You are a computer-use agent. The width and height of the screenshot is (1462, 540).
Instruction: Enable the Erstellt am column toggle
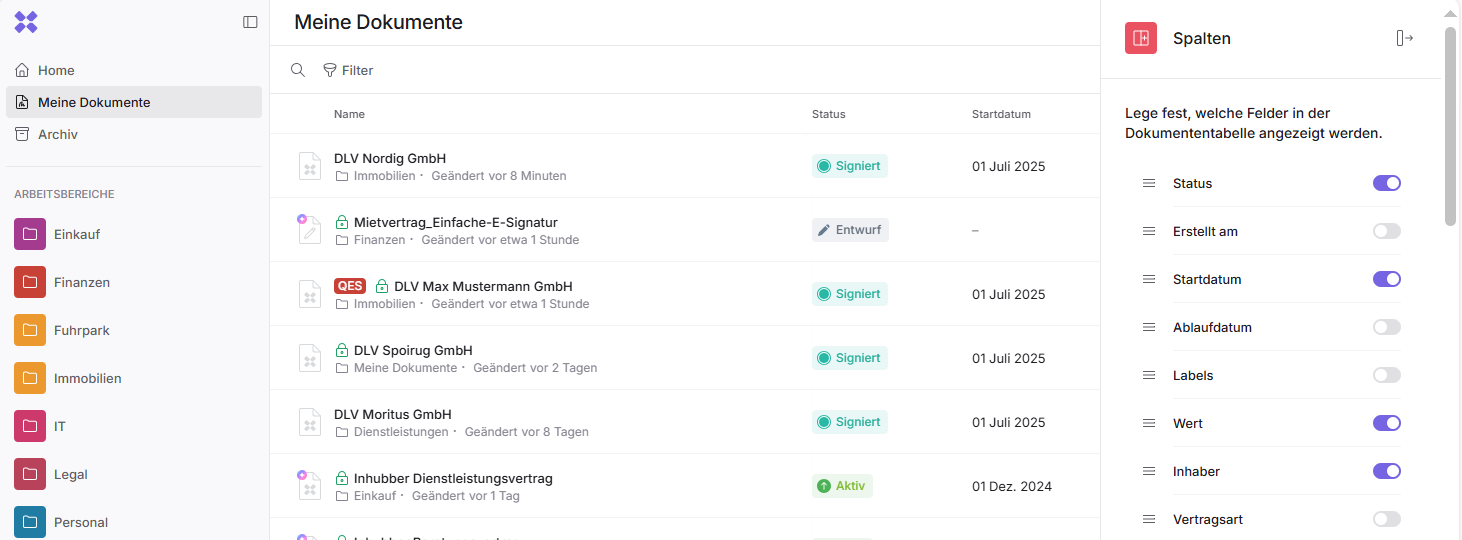(x=1387, y=231)
